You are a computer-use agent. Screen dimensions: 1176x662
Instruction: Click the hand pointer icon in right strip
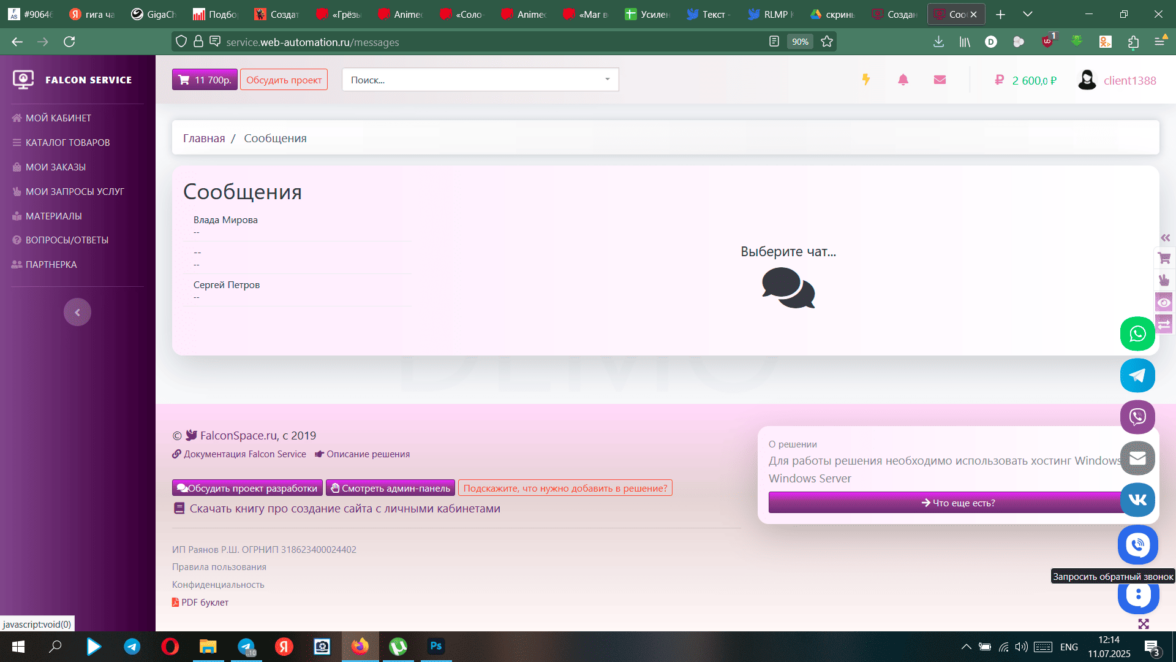click(x=1164, y=280)
